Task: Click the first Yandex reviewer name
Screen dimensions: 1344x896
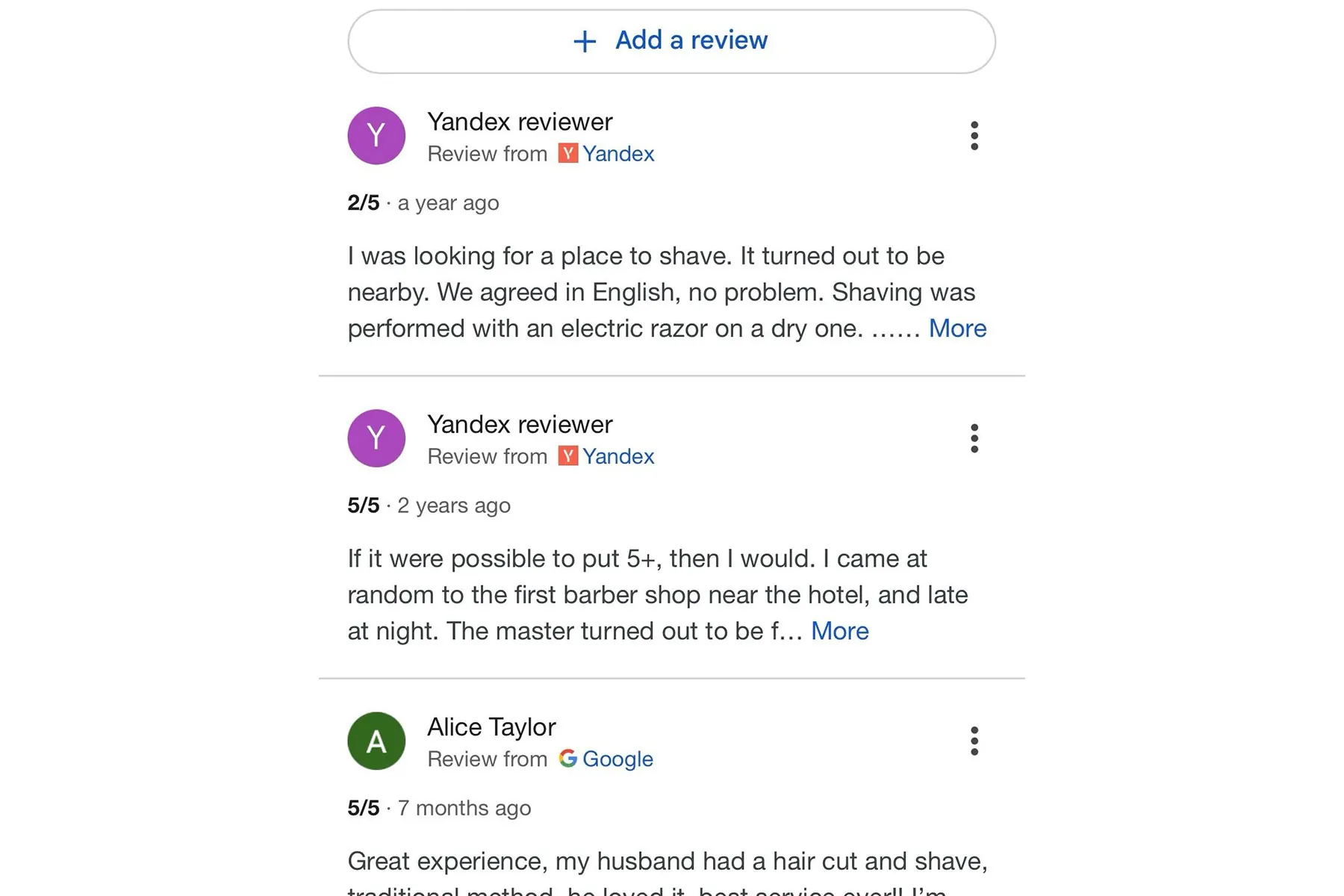Action: (x=520, y=122)
